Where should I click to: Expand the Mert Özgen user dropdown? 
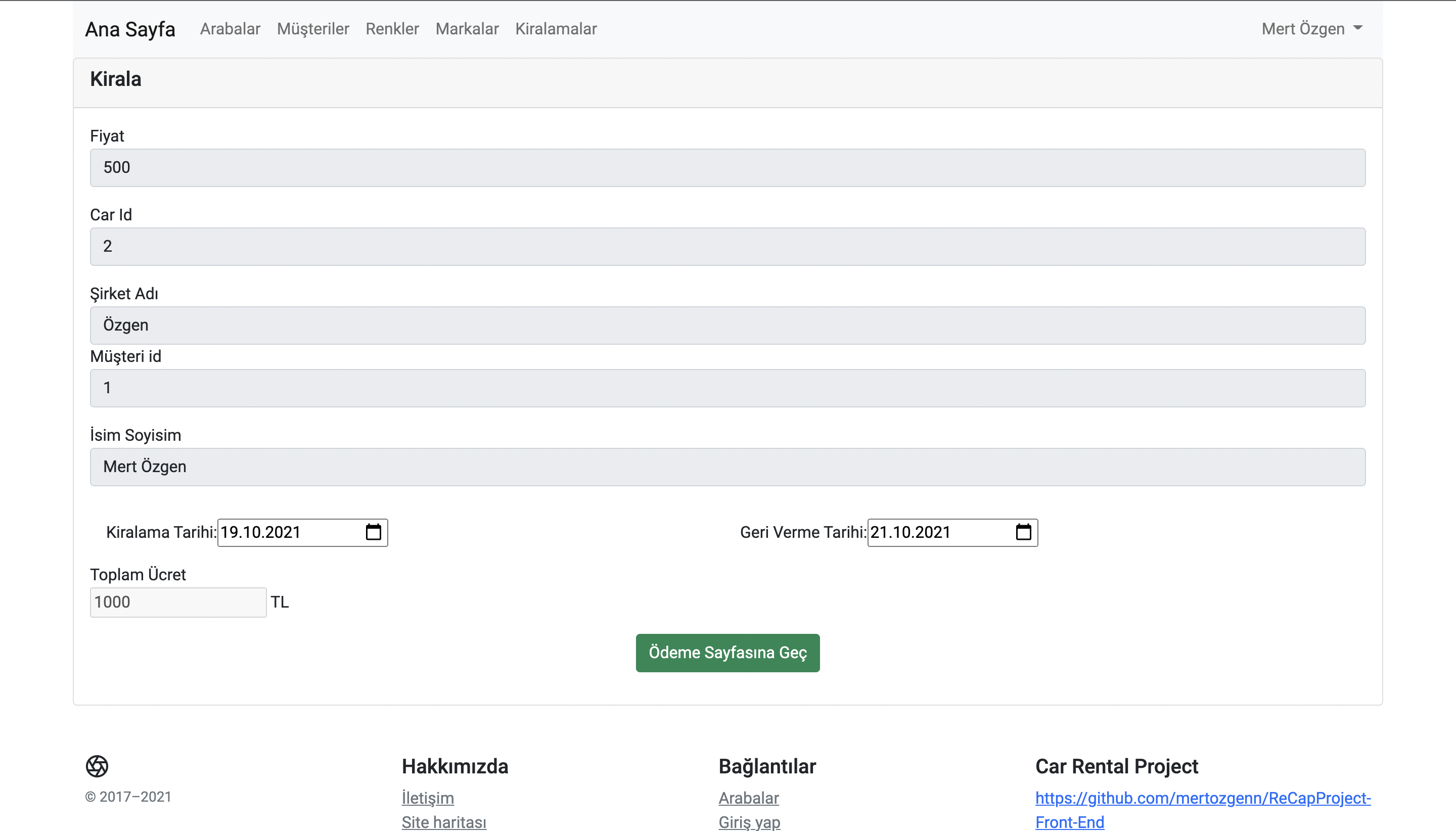click(x=1311, y=28)
